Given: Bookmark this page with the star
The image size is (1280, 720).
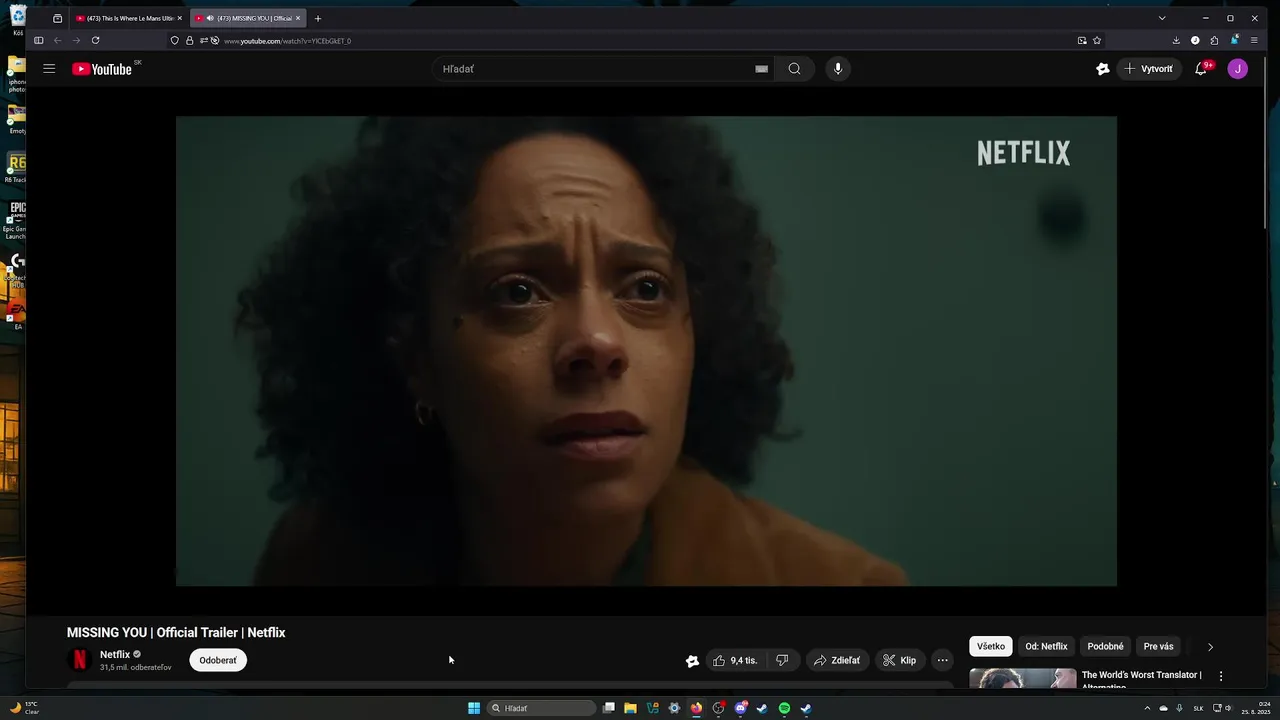Looking at the screenshot, I should click(x=1097, y=40).
